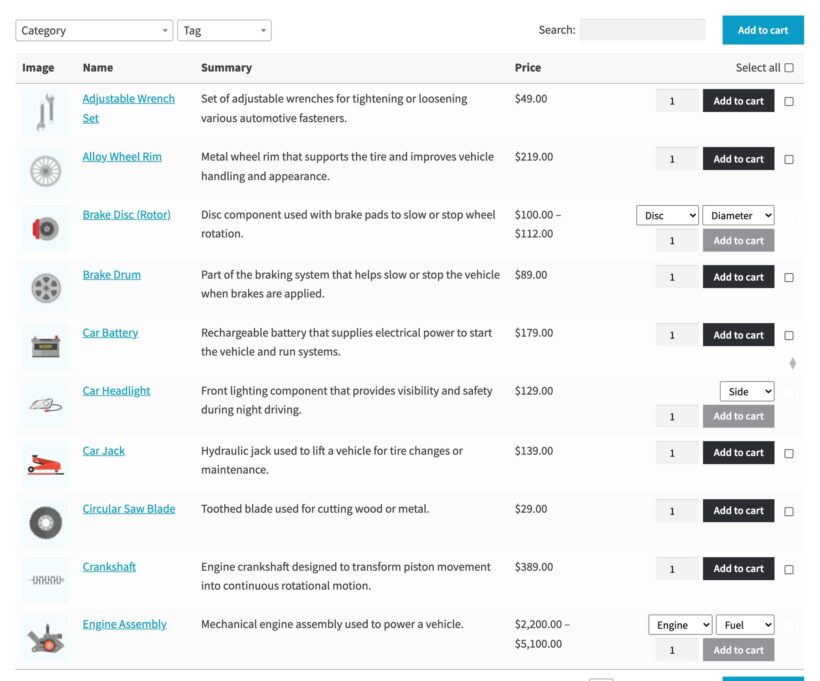Click the Car Battery quantity field
The width and height of the screenshot is (820, 681).
(677, 335)
